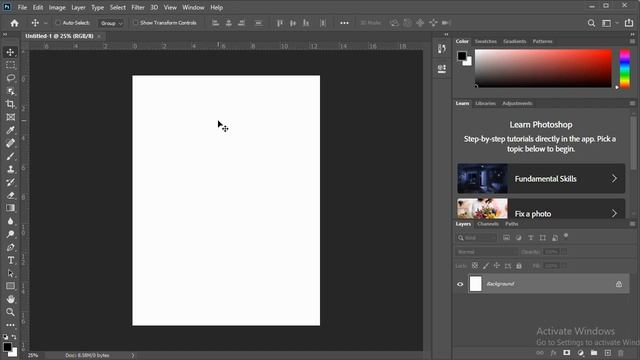
Task: Switch to the Channels tab
Action: tap(488, 224)
